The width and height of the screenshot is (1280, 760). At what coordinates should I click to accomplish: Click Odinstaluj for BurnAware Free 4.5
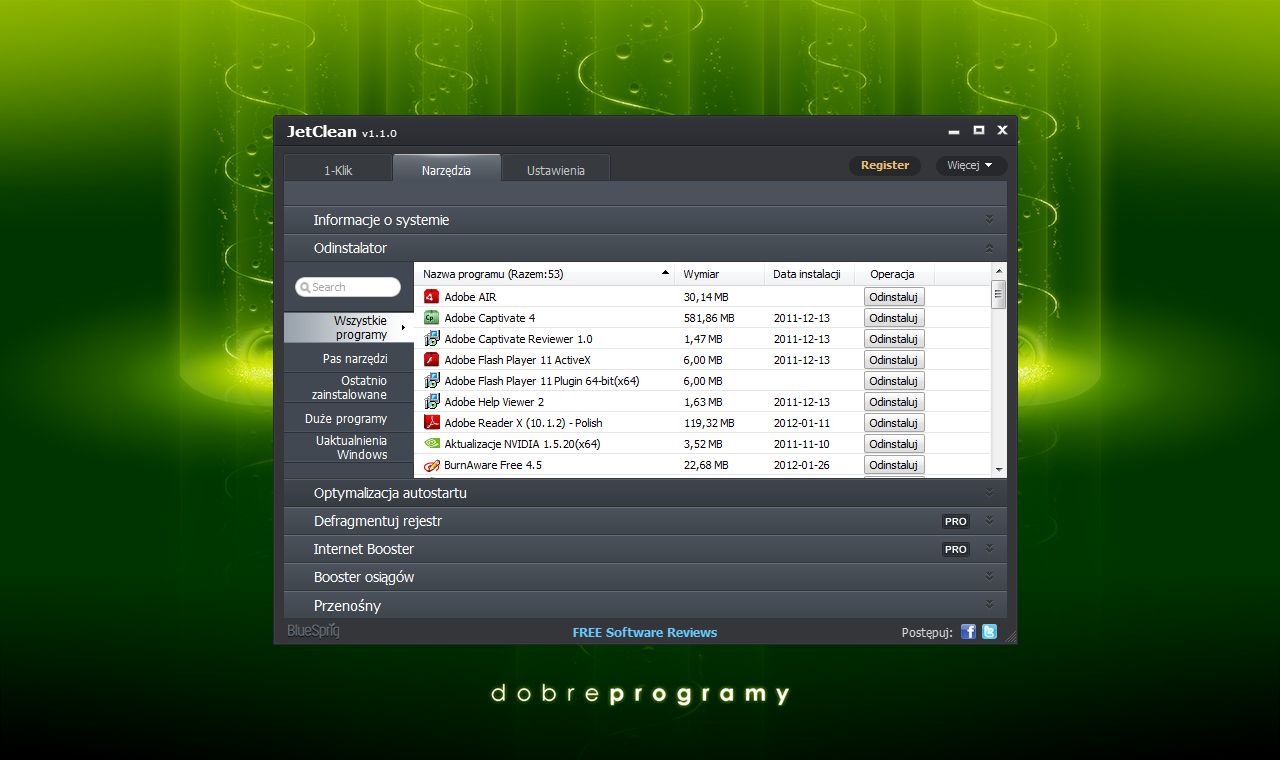coord(894,465)
